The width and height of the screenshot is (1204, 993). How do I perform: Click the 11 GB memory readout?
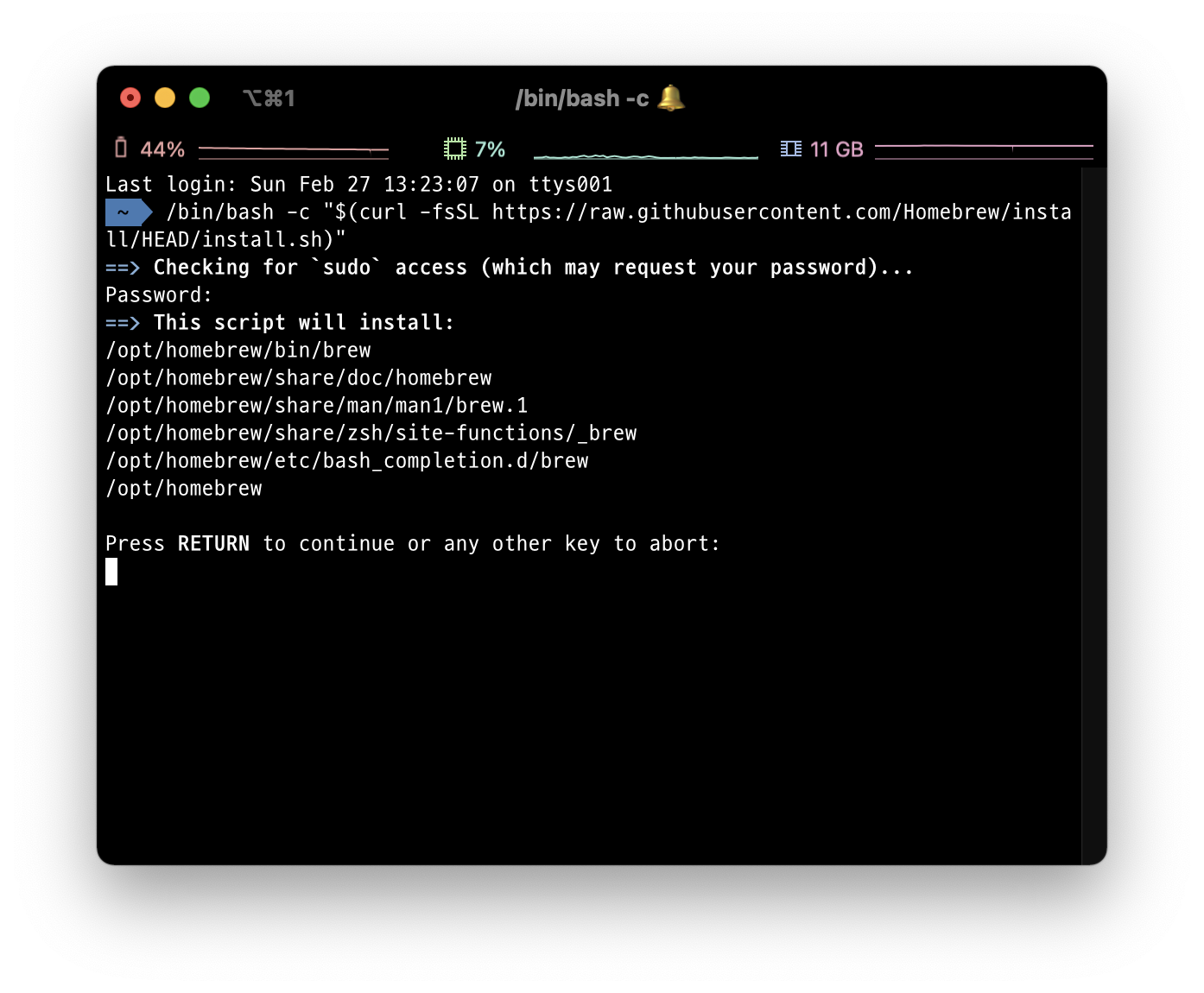(836, 149)
